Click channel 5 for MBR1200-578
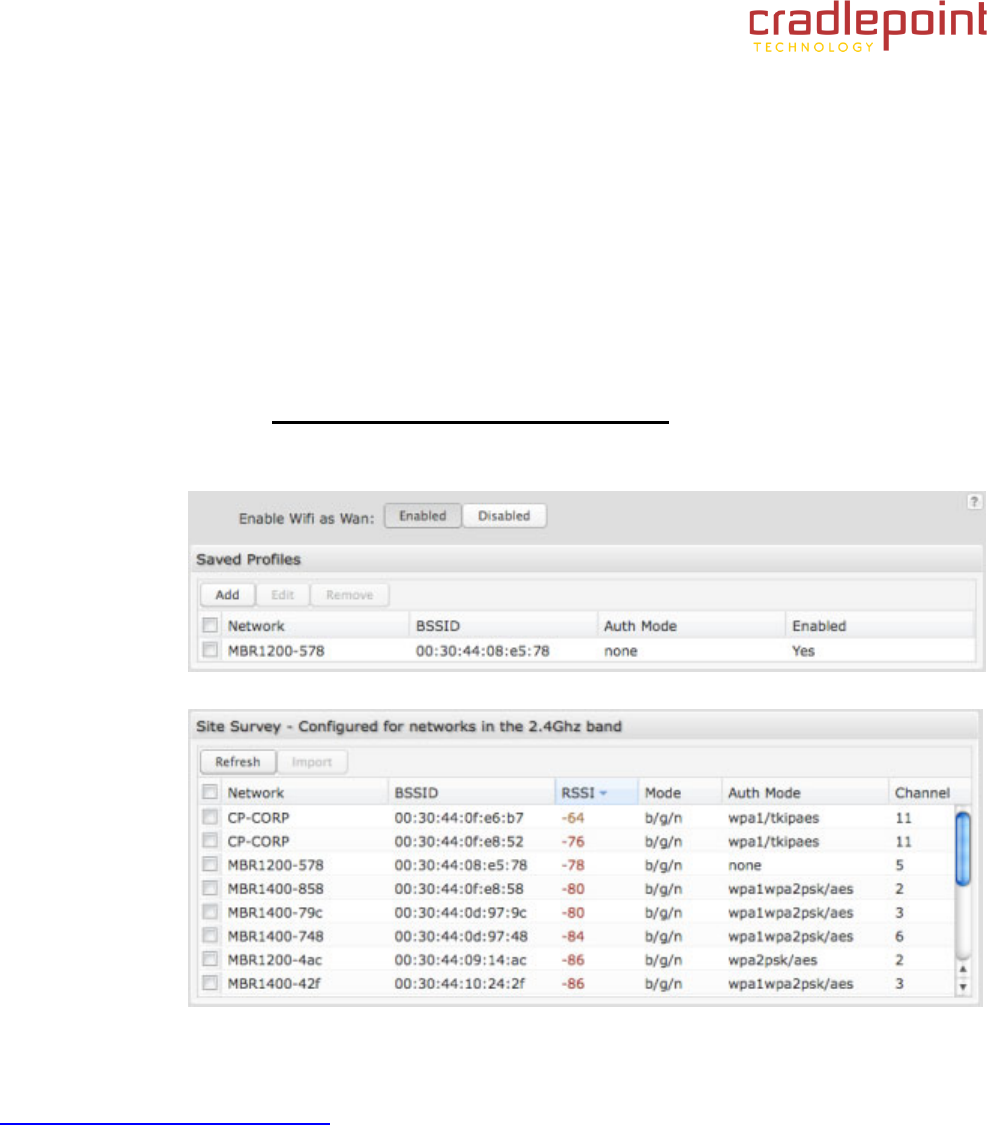 pyautogui.click(x=899, y=865)
